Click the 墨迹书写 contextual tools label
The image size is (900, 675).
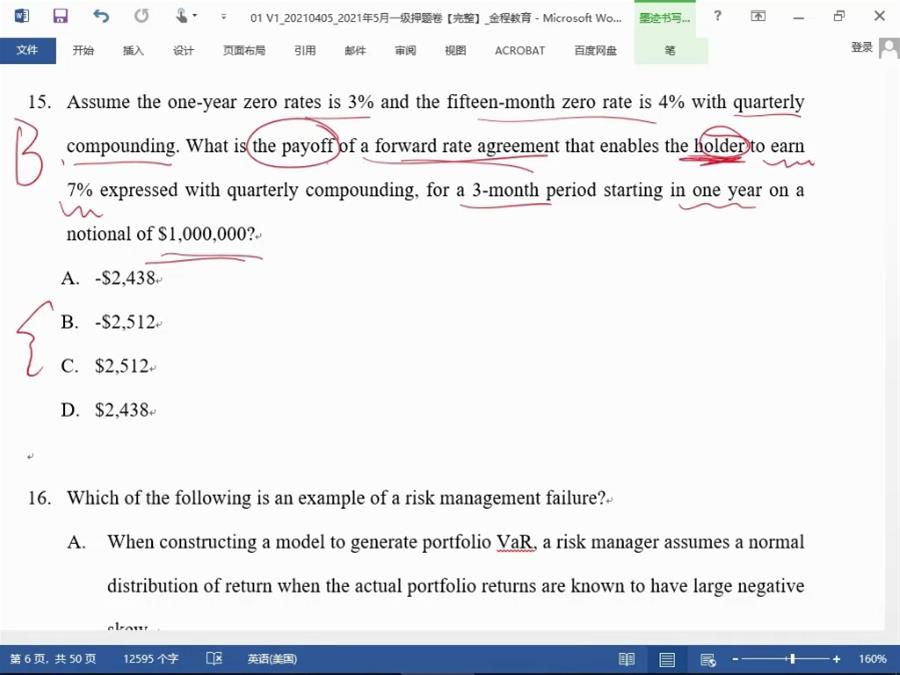[665, 18]
